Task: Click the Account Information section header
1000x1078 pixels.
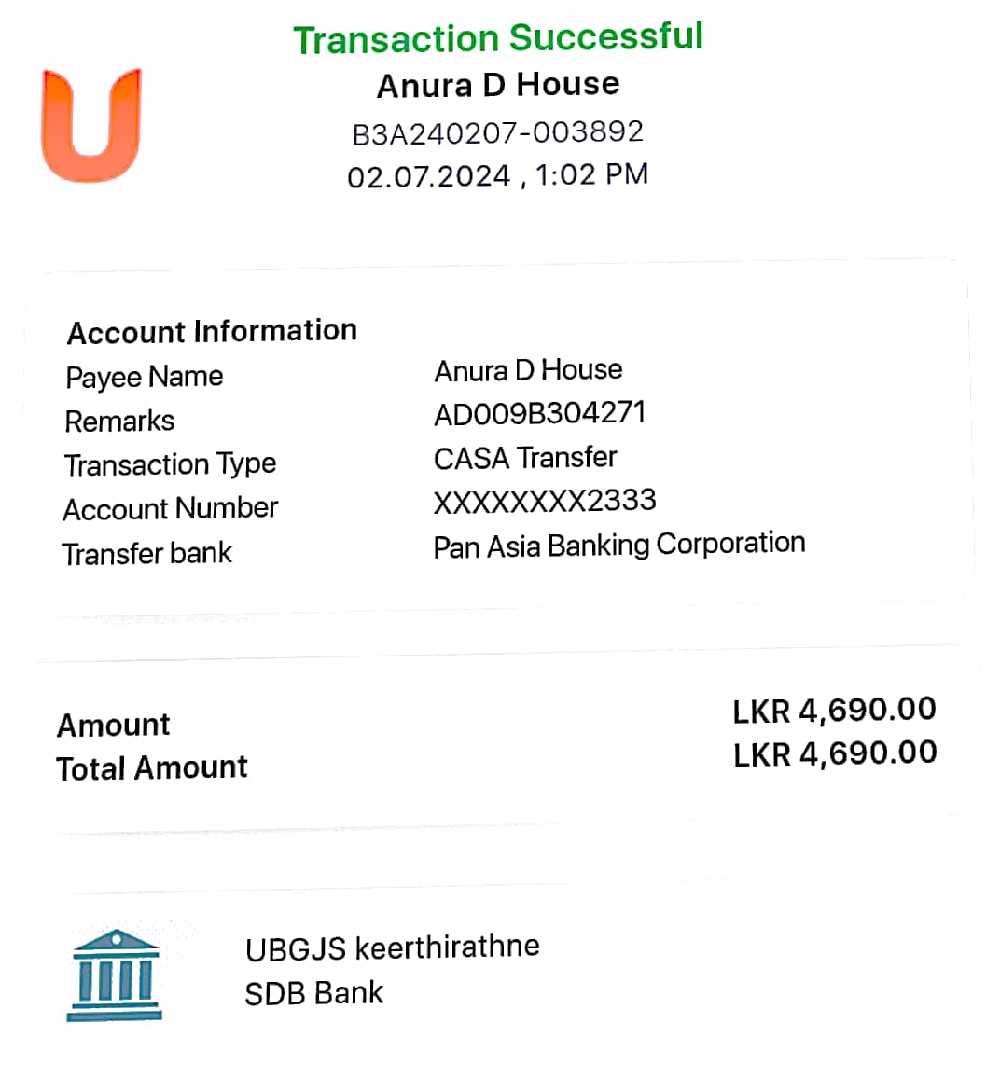Action: pos(211,331)
